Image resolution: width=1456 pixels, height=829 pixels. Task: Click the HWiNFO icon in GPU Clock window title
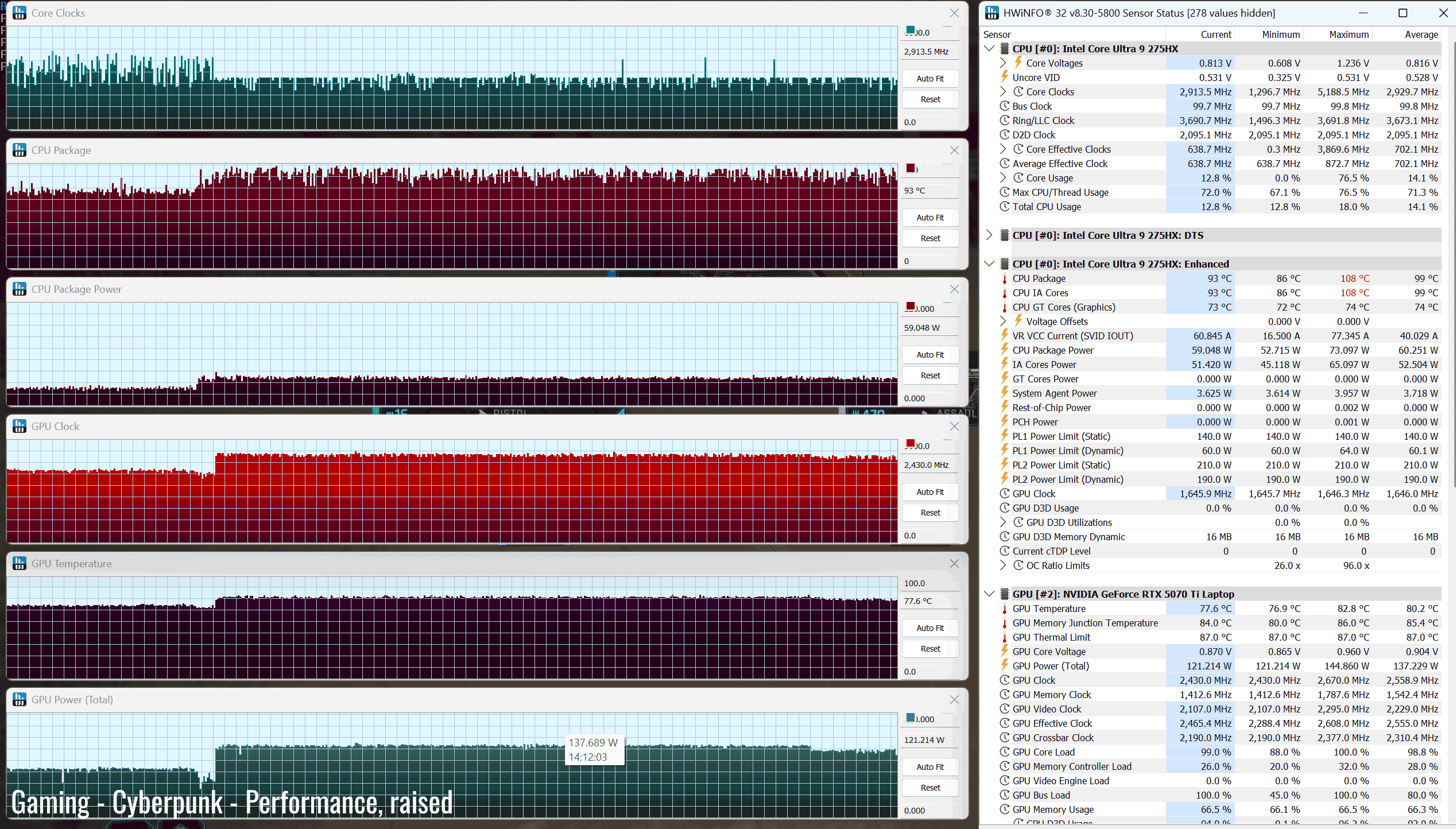pos(20,426)
